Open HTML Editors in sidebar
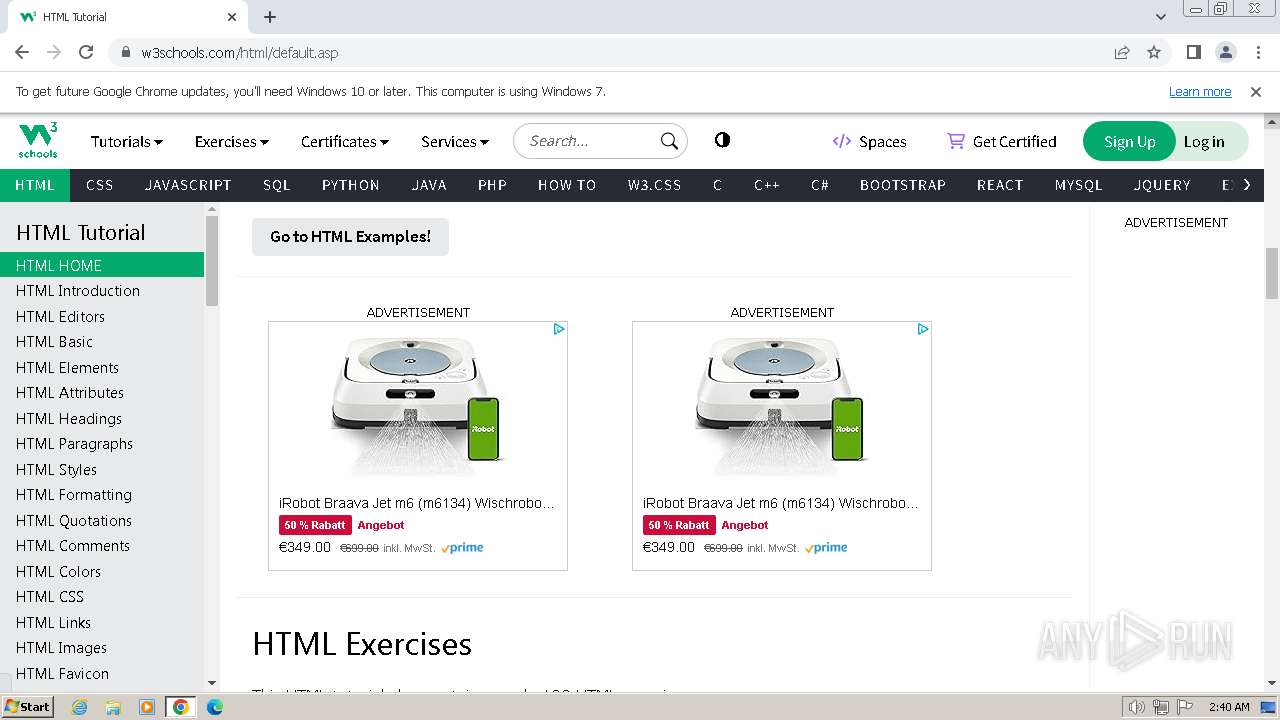Viewport: 1280px width, 720px height. [102, 316]
